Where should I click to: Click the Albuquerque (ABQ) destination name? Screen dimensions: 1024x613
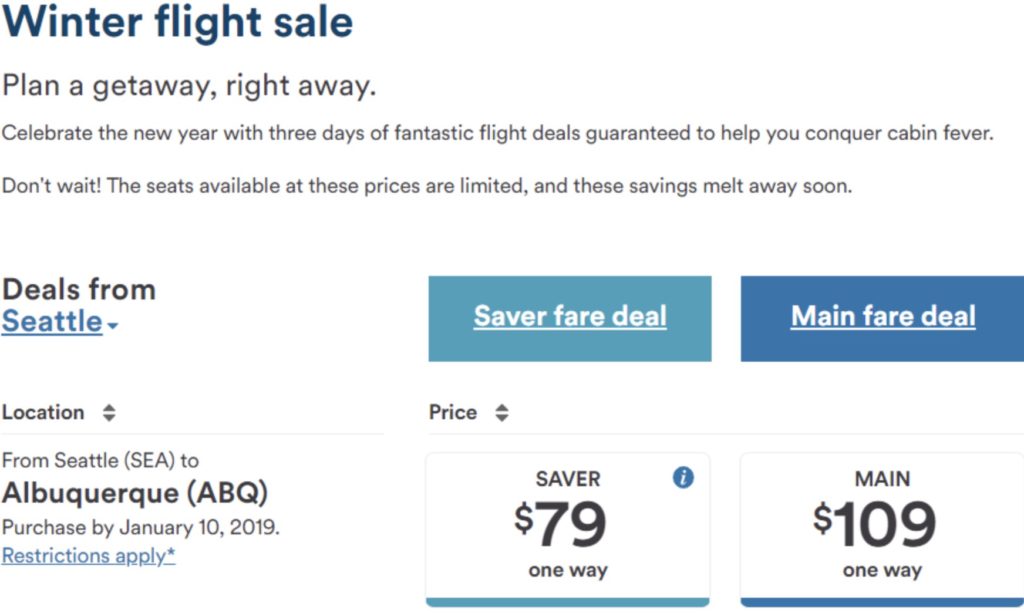tap(135, 493)
